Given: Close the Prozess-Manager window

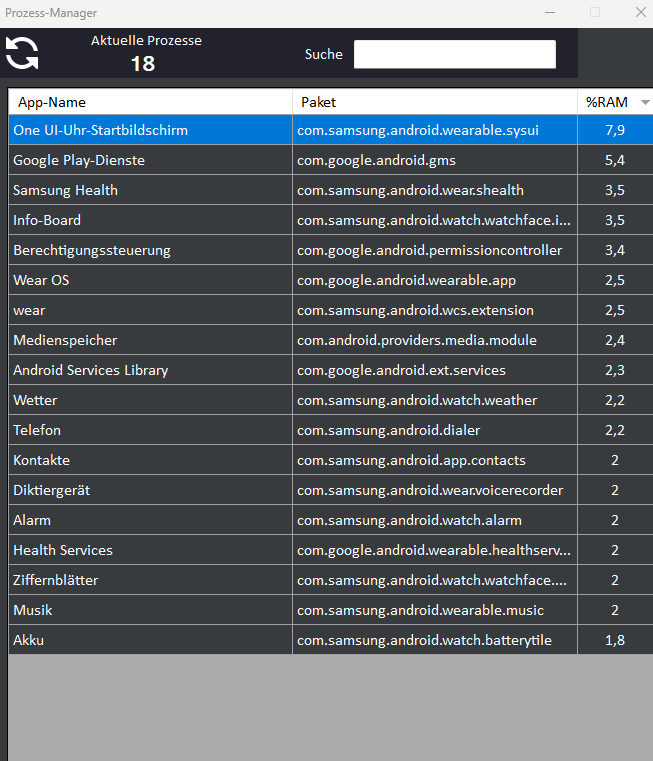Looking at the screenshot, I should pos(640,13).
